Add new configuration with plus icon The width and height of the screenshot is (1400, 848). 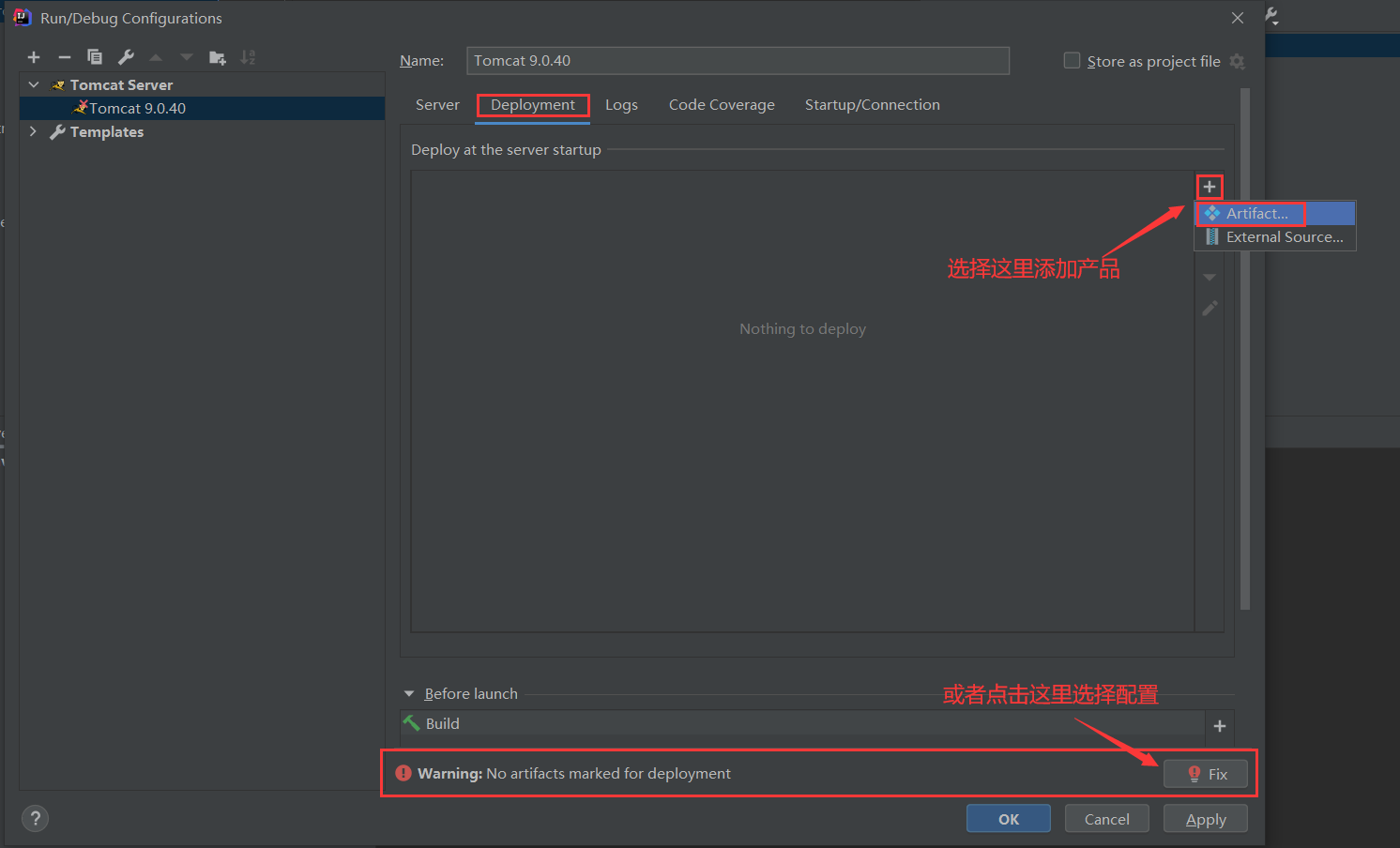coord(34,57)
